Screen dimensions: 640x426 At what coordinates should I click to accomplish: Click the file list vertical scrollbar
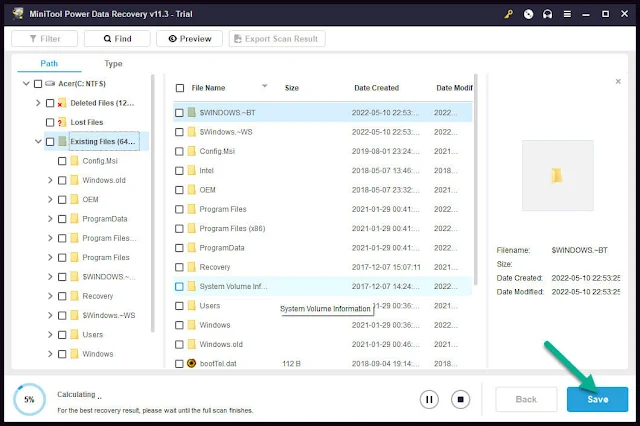[x=475, y=180]
